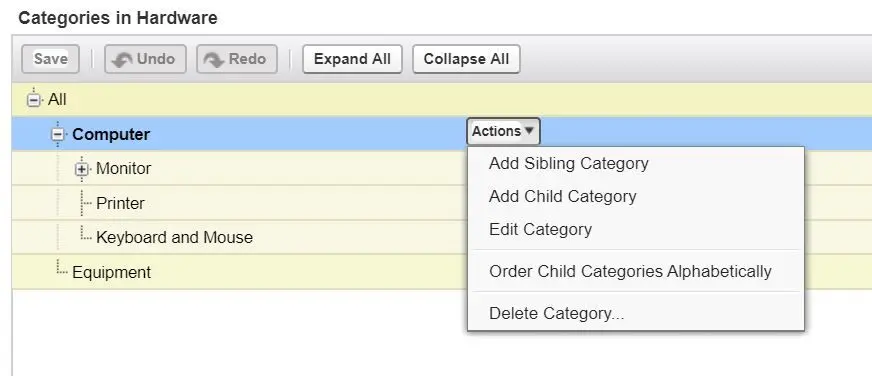Select the Printer tree item

coord(120,203)
